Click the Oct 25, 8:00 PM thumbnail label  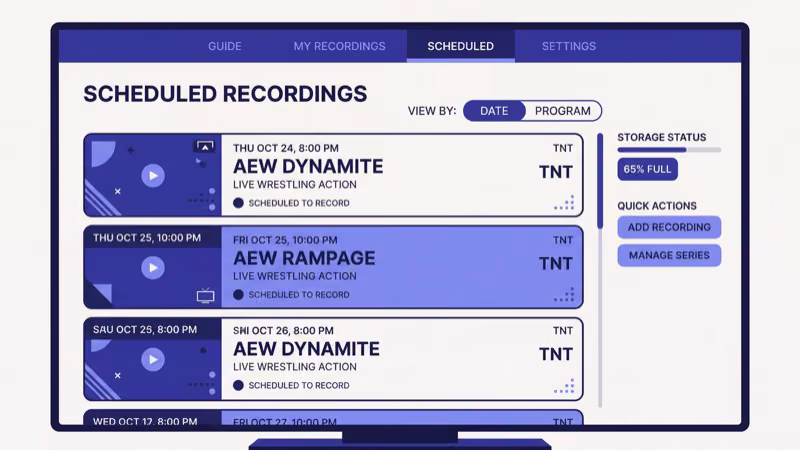[145, 330]
